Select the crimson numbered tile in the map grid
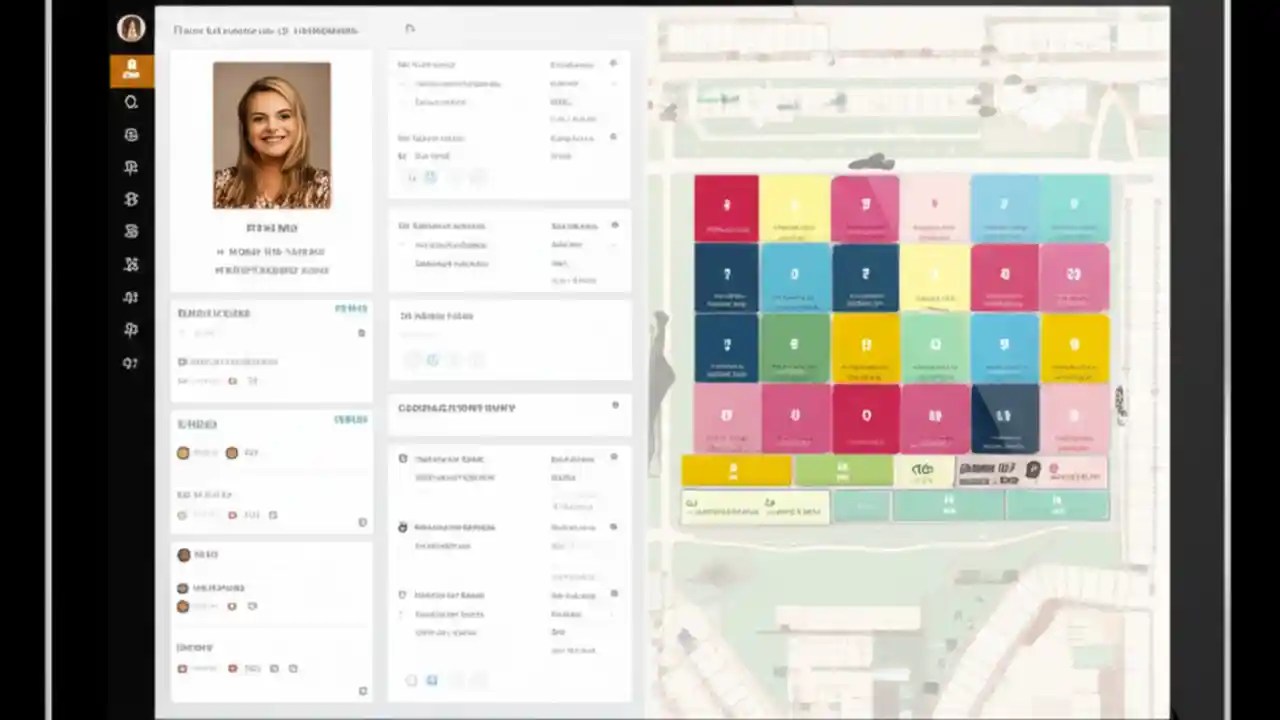Image resolution: width=1280 pixels, height=720 pixels. 726,205
